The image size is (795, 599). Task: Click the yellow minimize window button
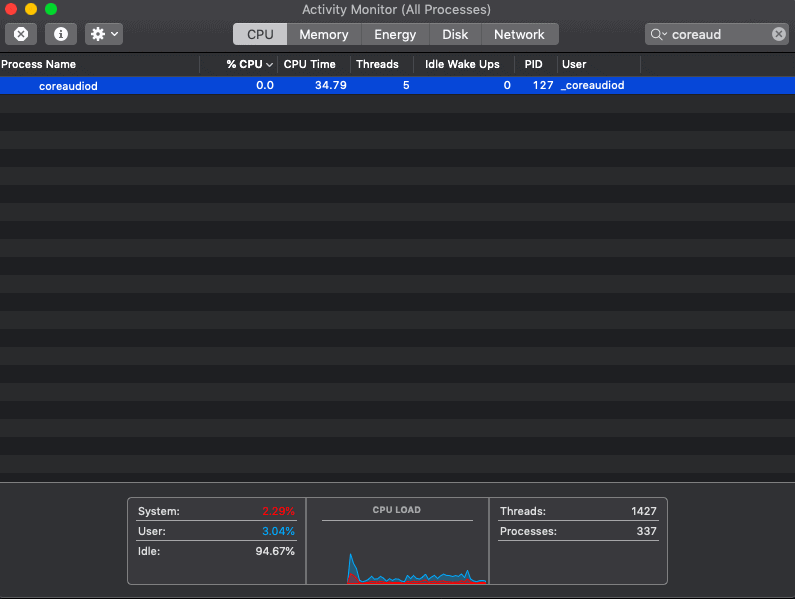click(31, 9)
